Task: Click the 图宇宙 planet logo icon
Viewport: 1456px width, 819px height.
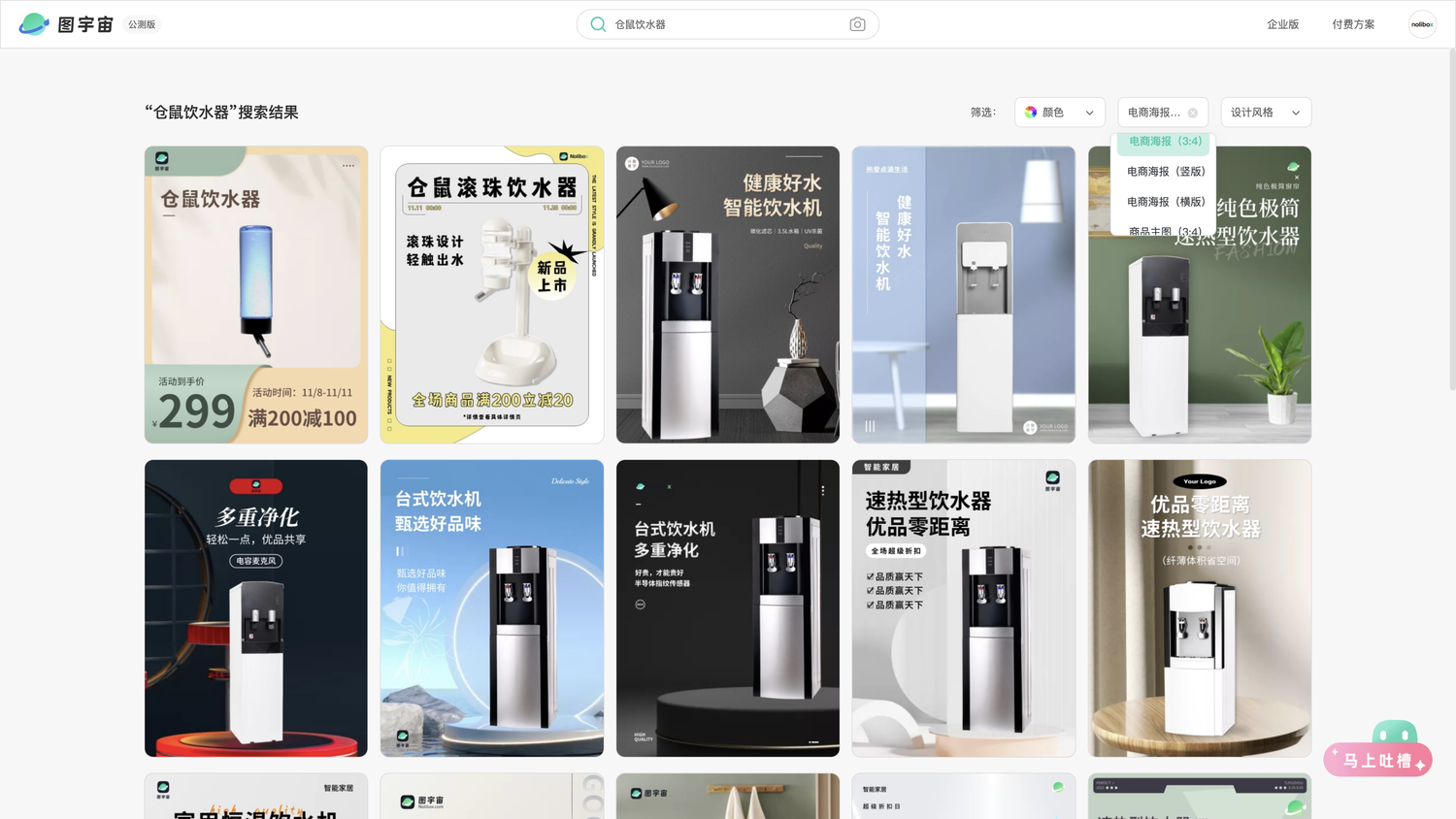Action: point(34,24)
